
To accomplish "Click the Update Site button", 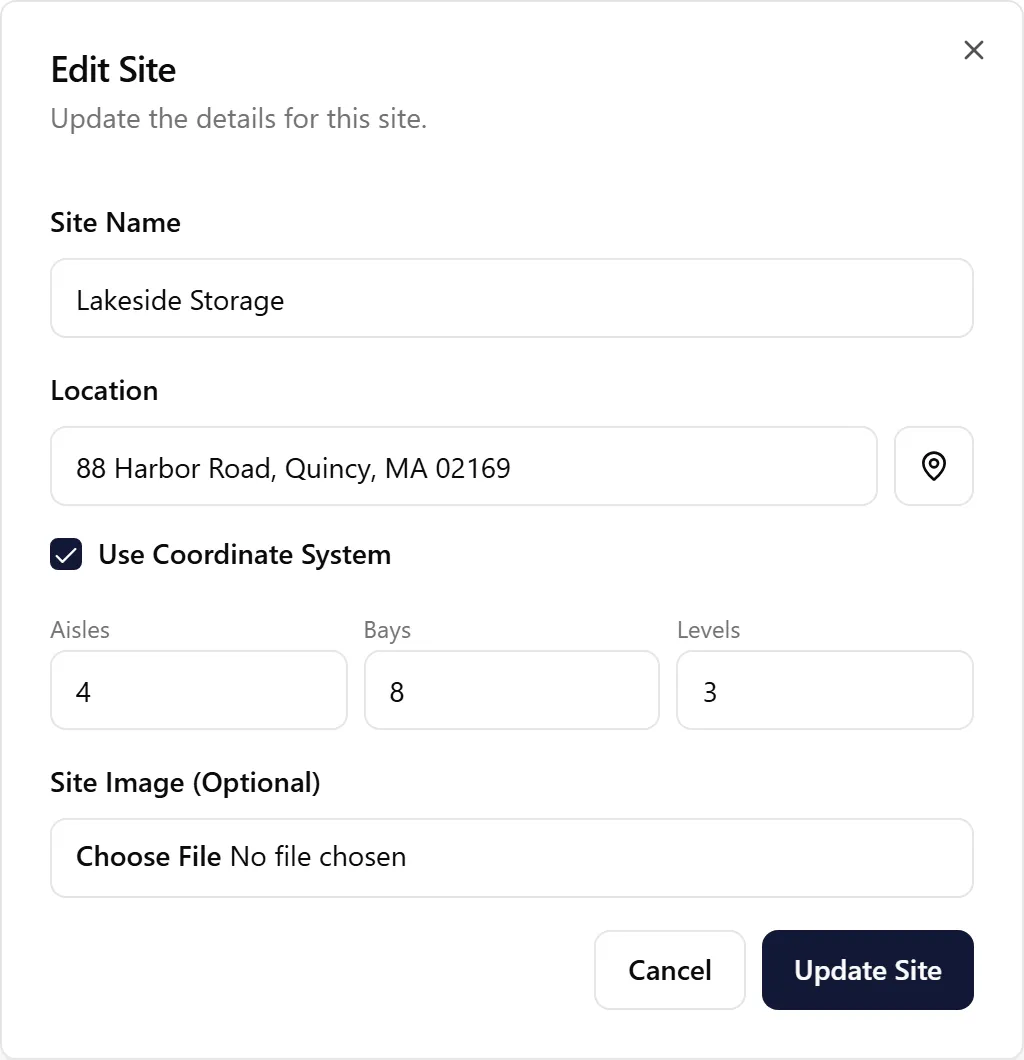I will [867, 970].
